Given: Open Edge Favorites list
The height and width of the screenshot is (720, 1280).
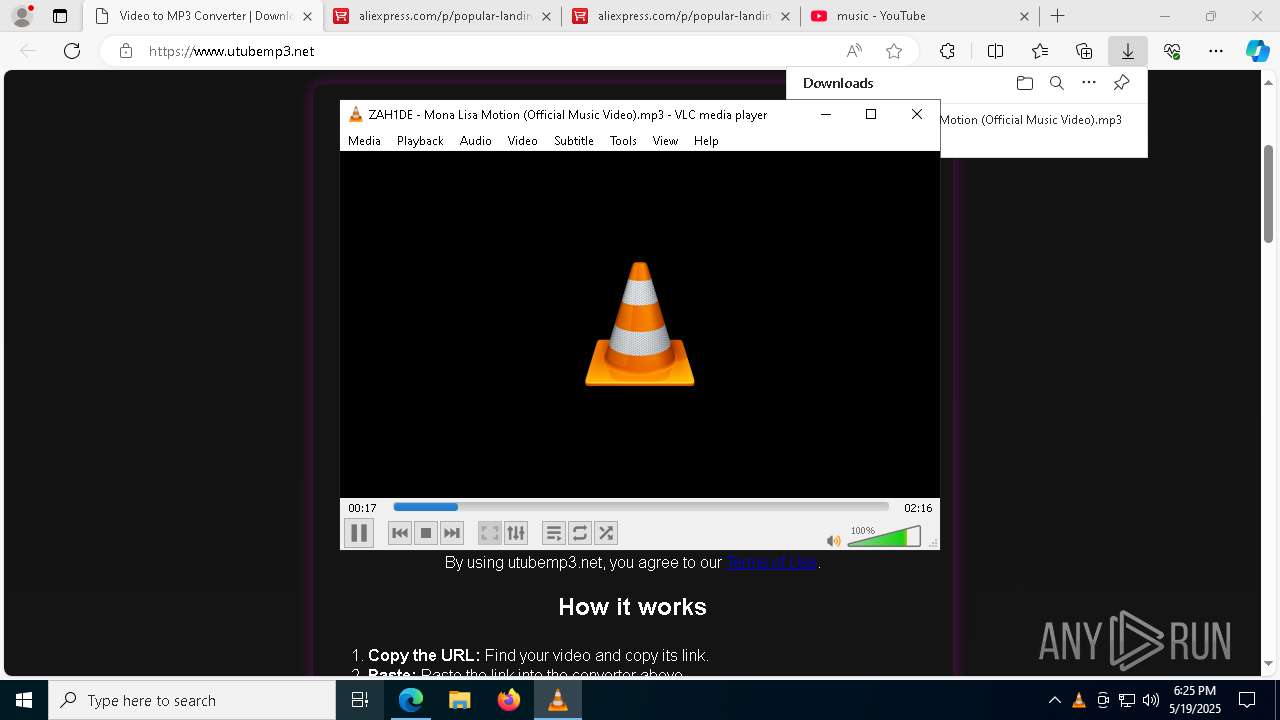Looking at the screenshot, I should point(1040,51).
